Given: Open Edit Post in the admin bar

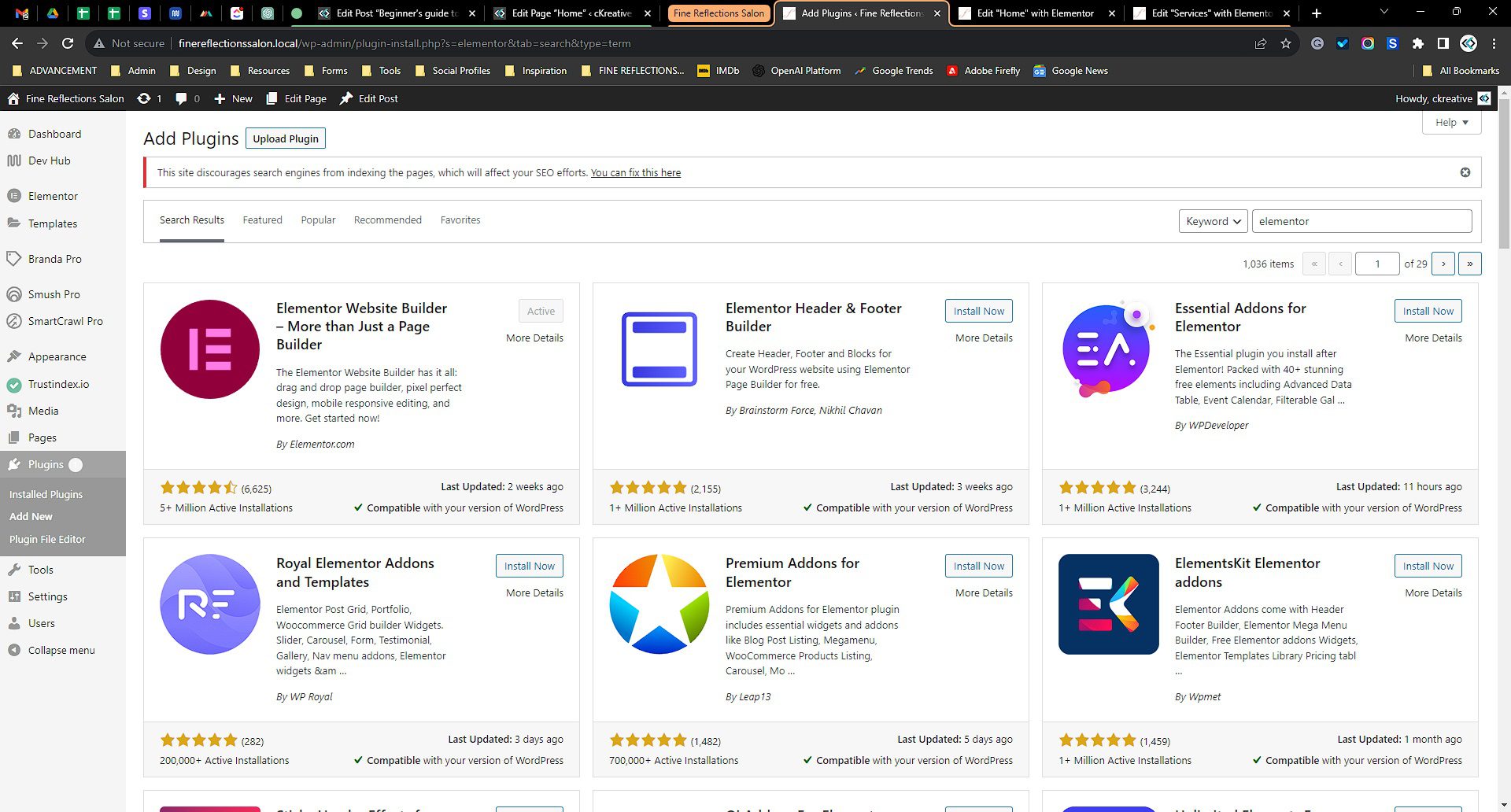Looking at the screenshot, I should (x=368, y=98).
